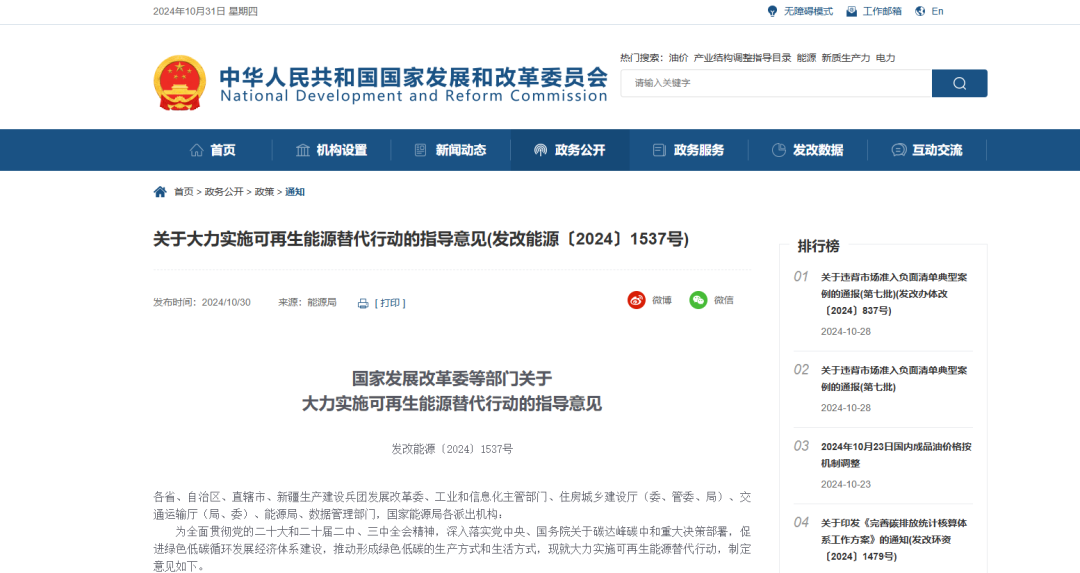The image size is (1080, 573).
Task: Click breadcrumb link 通知
Action: click(x=295, y=191)
